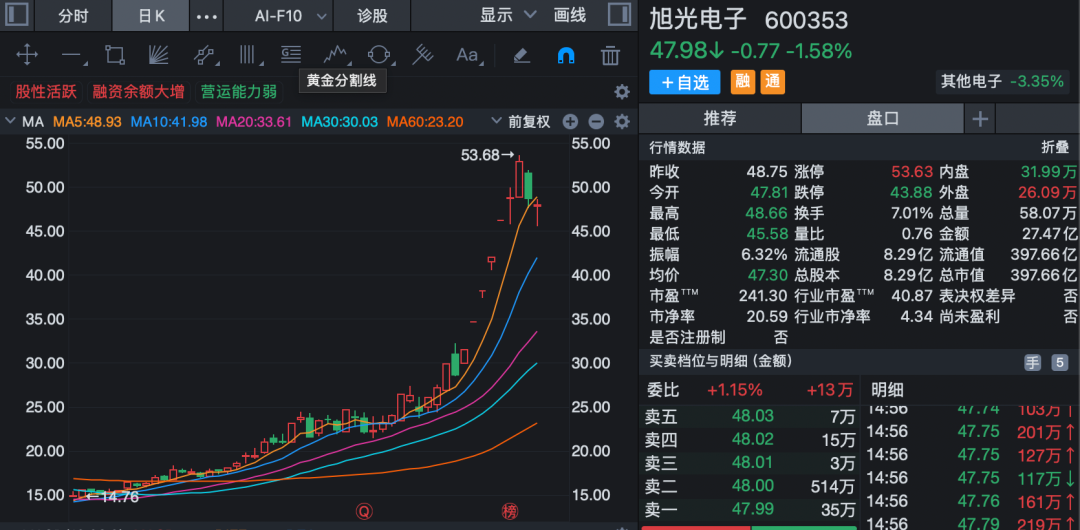
Task: Open the 前复权 adjustment dropdown
Action: 520,122
